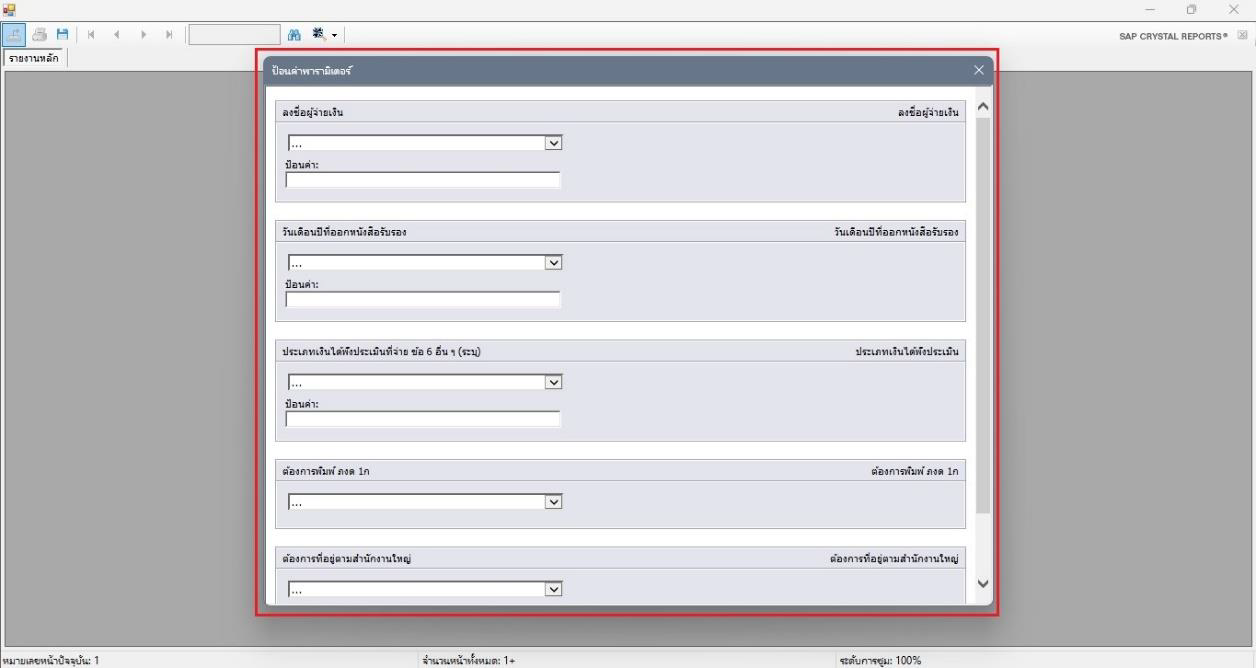The height and width of the screenshot is (668, 1256).
Task: Click the scroll down arrow in the dialog
Action: point(981,584)
